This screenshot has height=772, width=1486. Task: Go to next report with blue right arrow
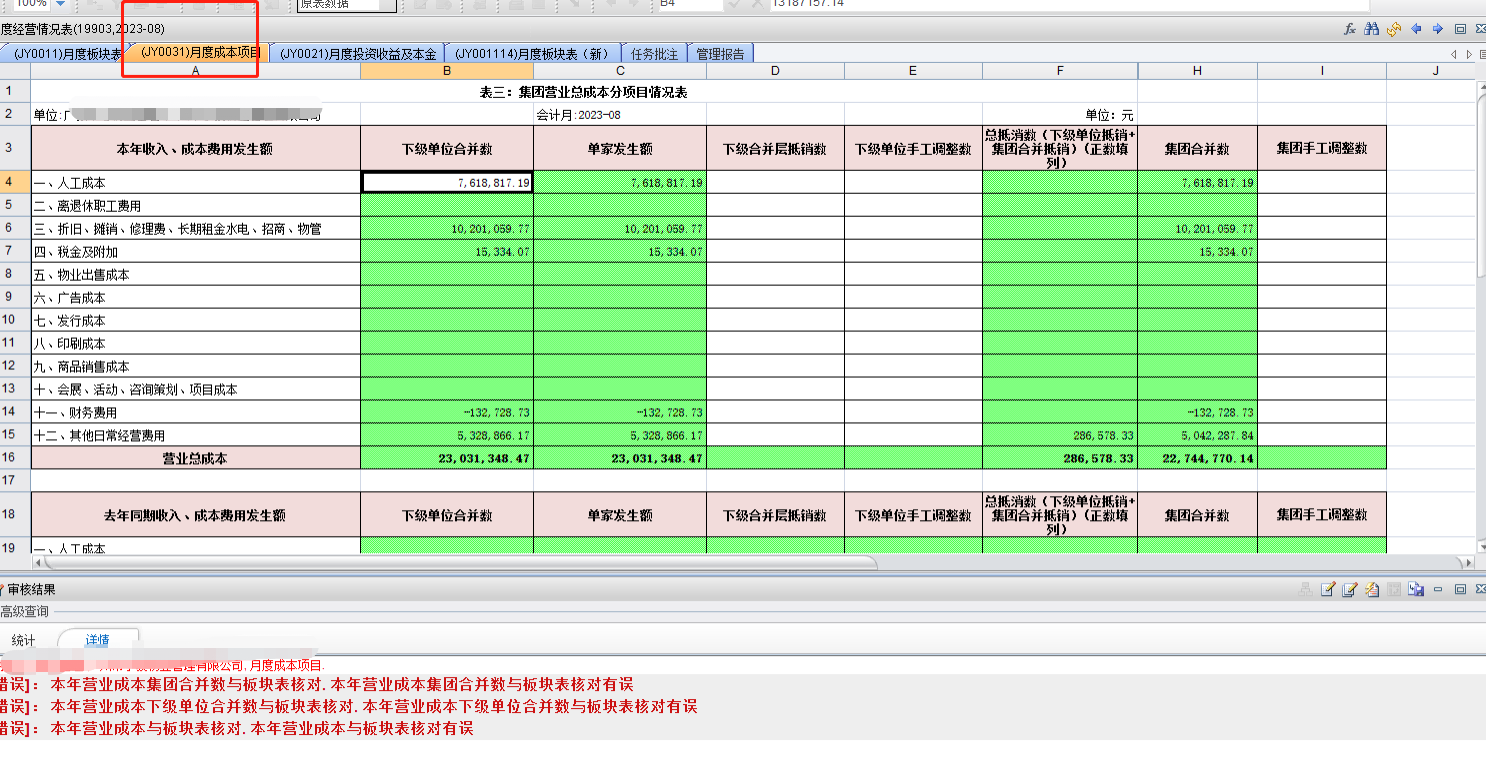1438,29
